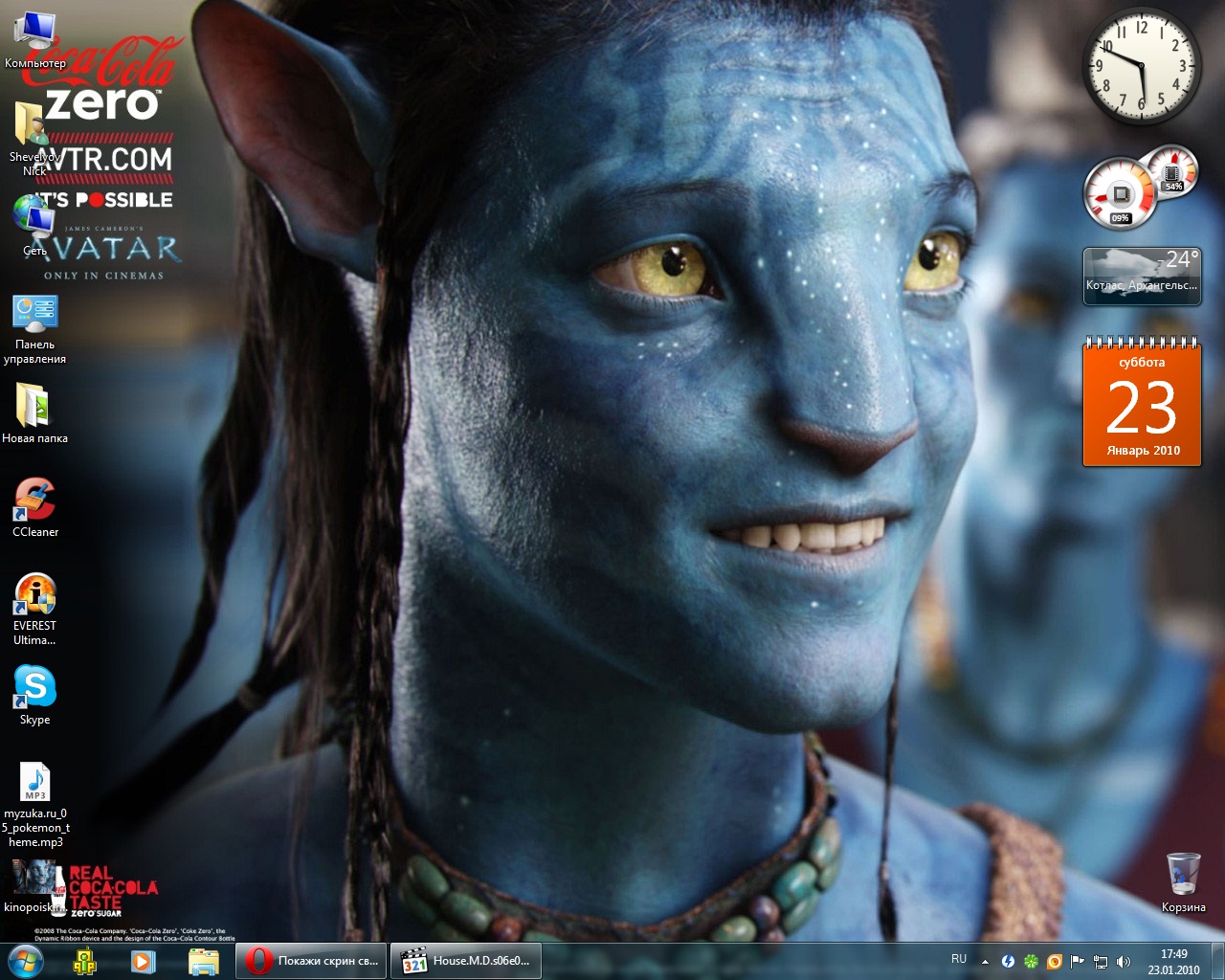This screenshot has width=1225, height=980.
Task: Click the Bluetooth tray icon
Action: coord(1008,962)
